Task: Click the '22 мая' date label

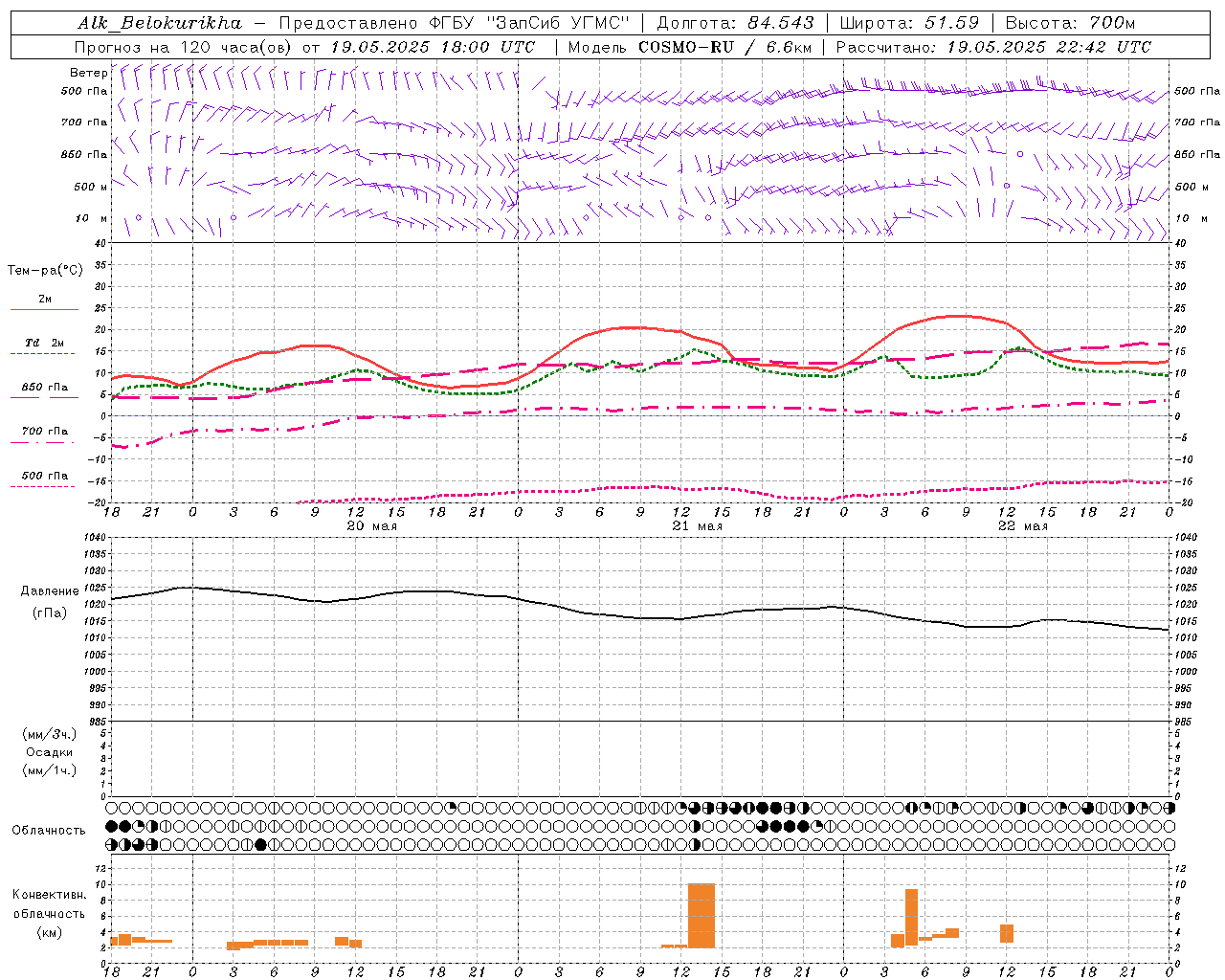Action: (x=1023, y=526)
